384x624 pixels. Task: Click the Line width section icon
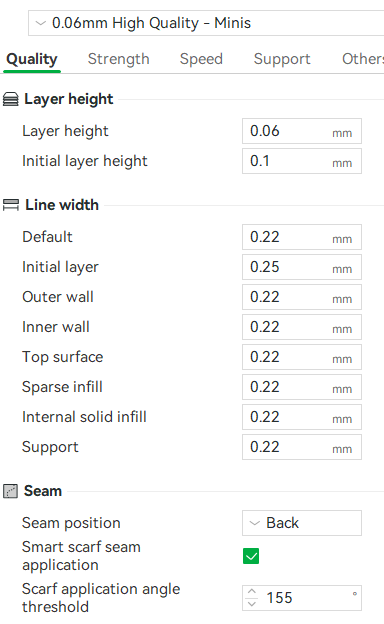(10, 205)
